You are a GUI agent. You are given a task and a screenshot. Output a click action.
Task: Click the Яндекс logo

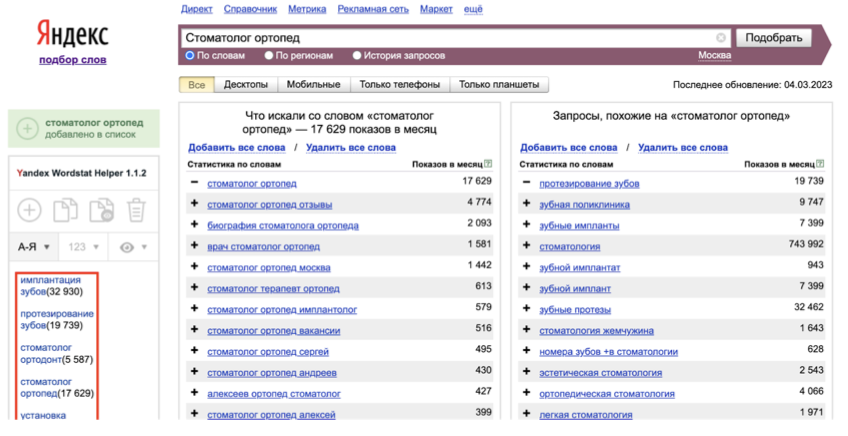[x=72, y=34]
